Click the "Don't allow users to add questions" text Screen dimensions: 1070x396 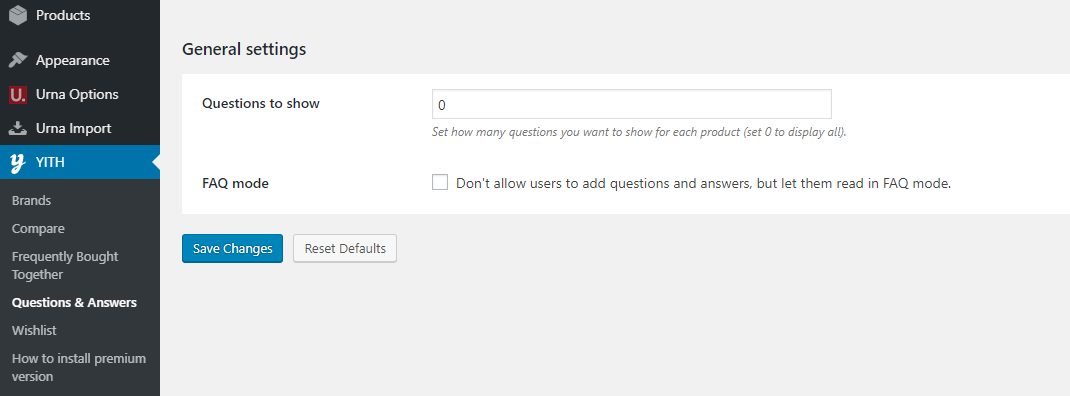704,183
